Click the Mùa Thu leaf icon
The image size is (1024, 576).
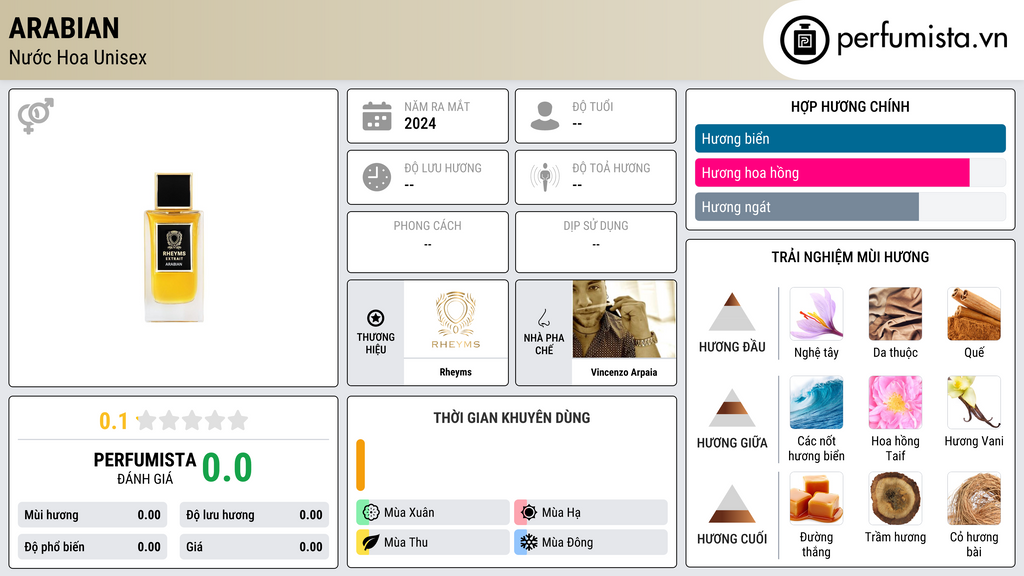tap(371, 542)
